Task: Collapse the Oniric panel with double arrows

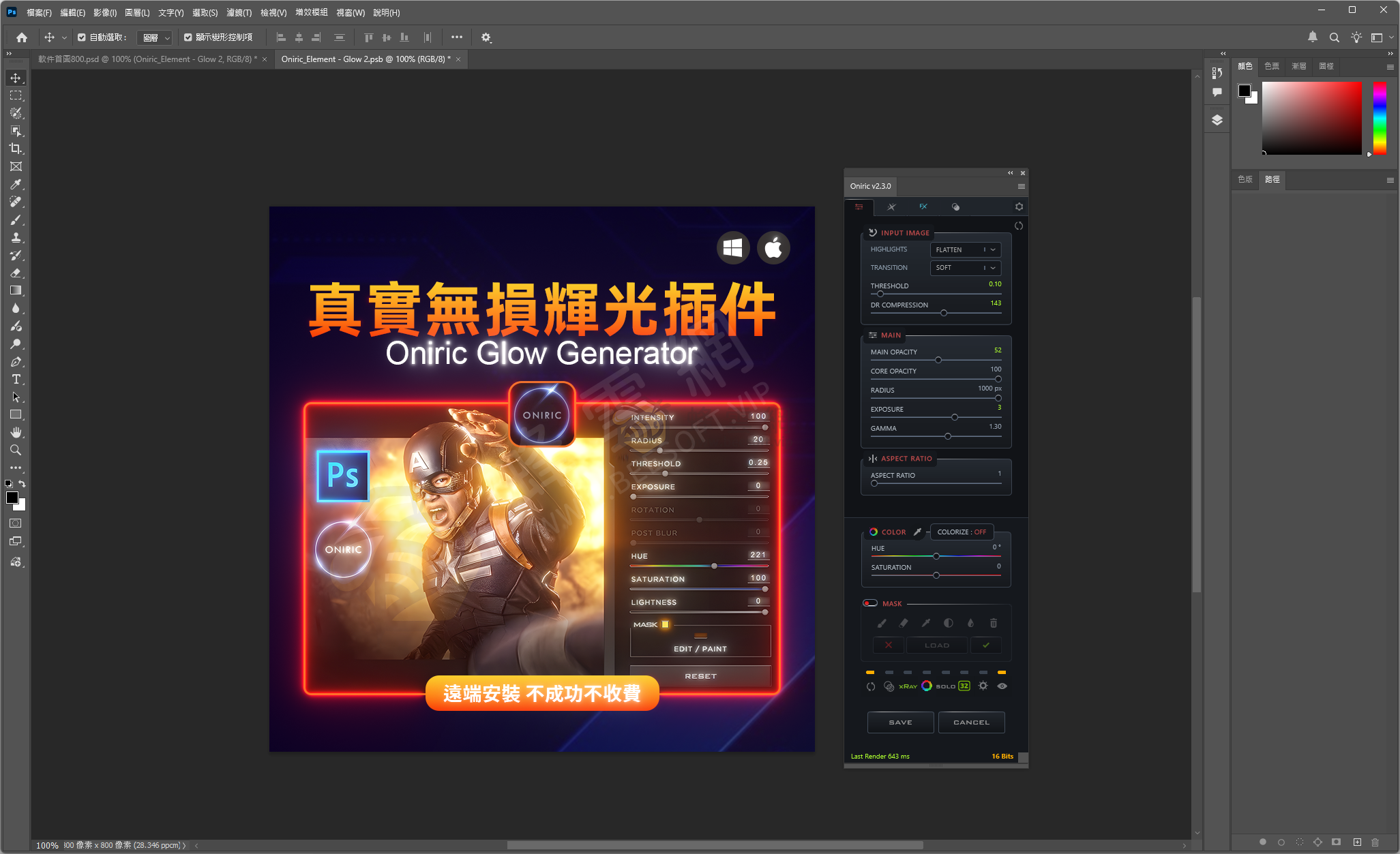Action: click(x=1011, y=173)
